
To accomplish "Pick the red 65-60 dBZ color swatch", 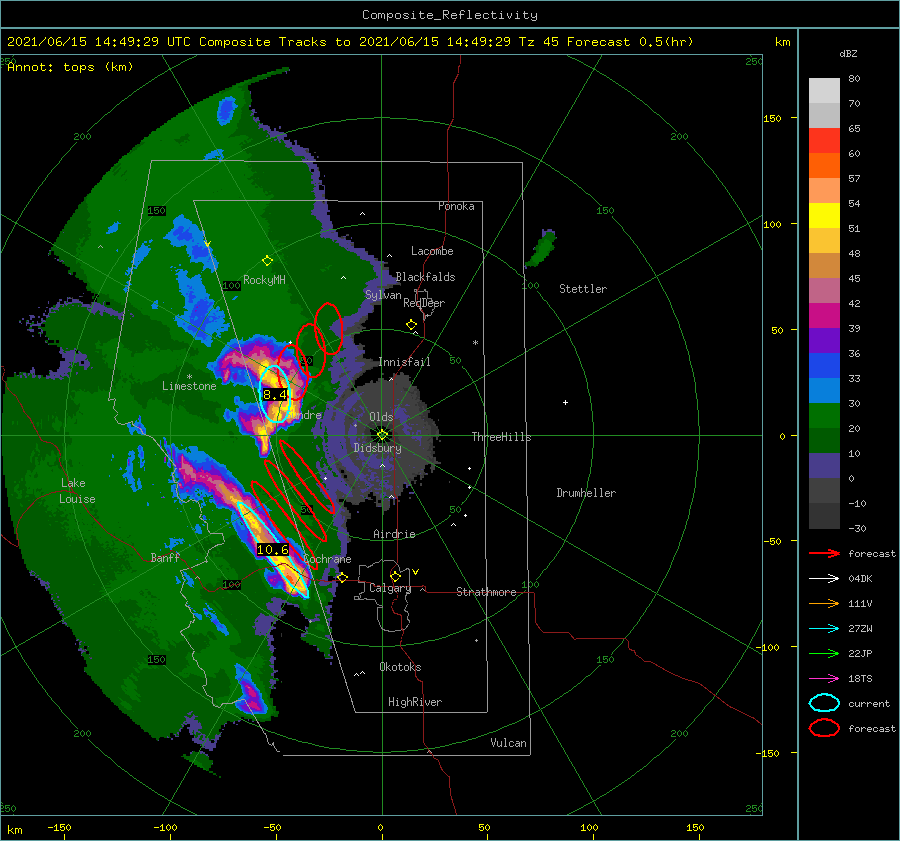I will pos(824,141).
